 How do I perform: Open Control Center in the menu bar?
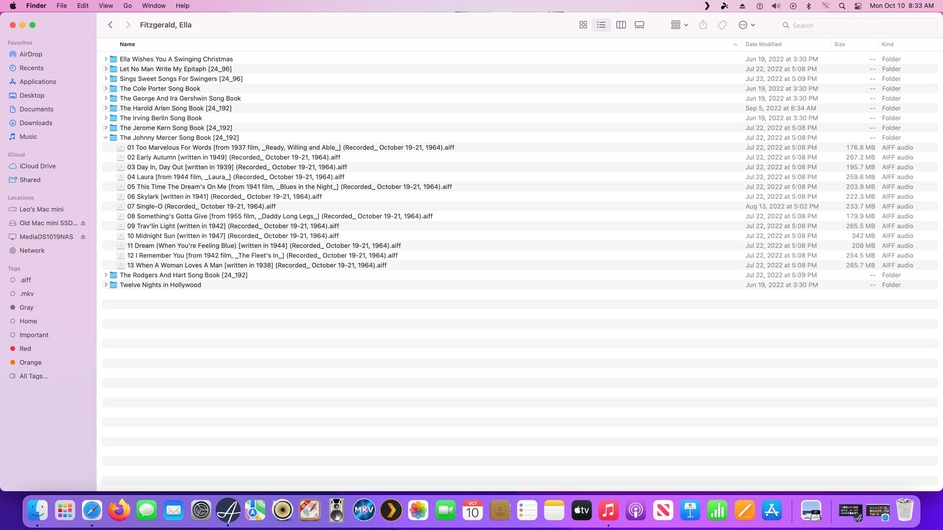coord(858,5)
